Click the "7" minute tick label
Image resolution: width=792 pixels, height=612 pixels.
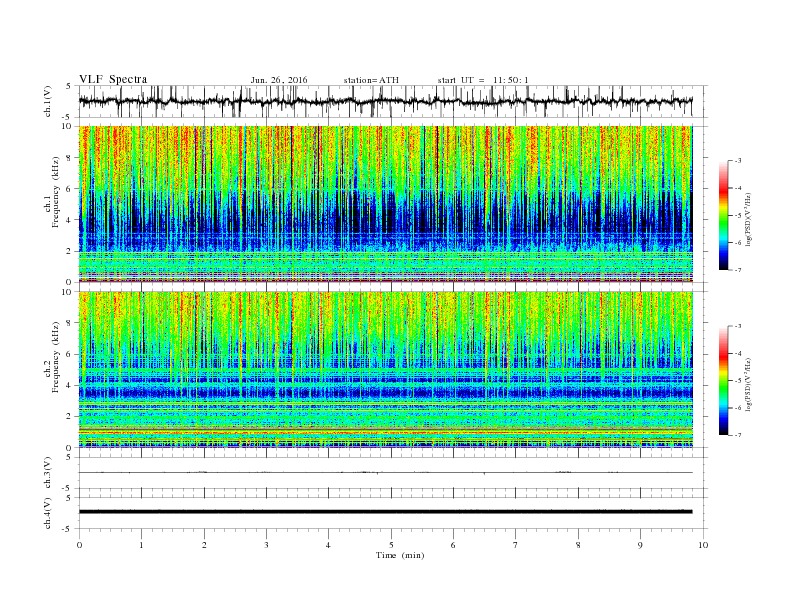[x=516, y=545]
